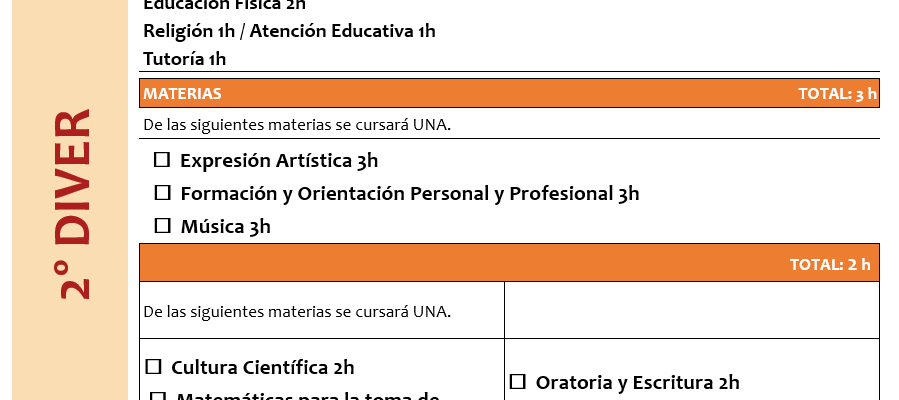Check the Expresión Artística 3h checkbox

[x=162, y=160]
